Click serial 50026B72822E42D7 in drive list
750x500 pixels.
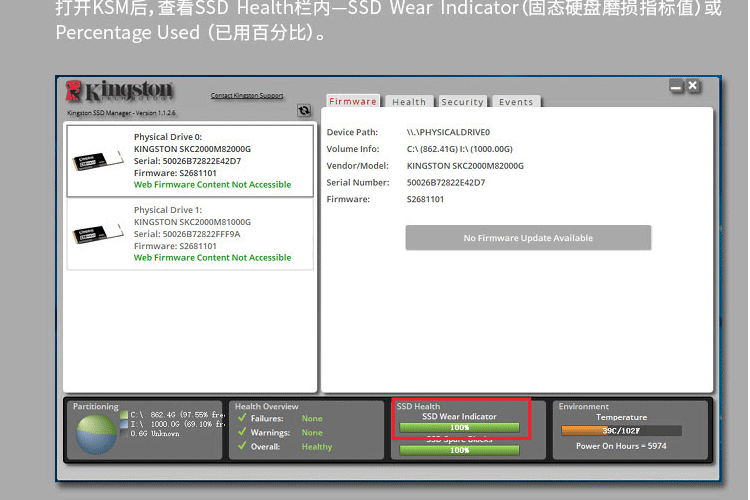(x=188, y=161)
